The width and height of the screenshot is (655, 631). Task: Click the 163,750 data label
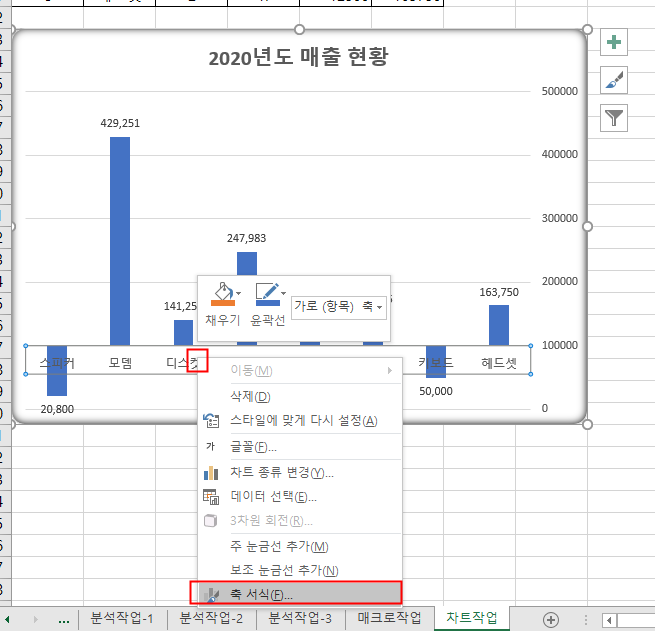499,292
